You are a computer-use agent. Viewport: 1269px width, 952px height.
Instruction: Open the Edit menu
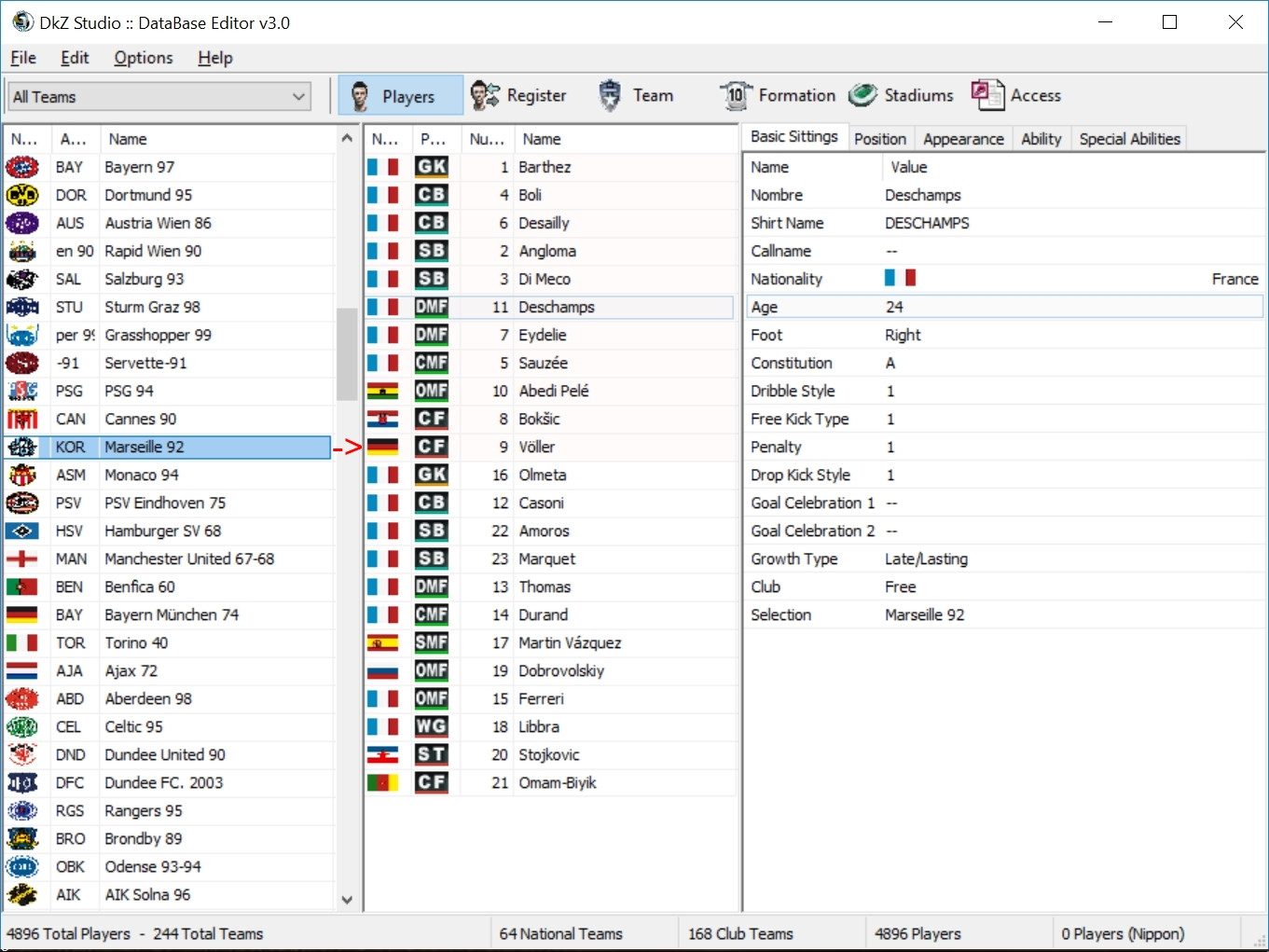point(75,58)
